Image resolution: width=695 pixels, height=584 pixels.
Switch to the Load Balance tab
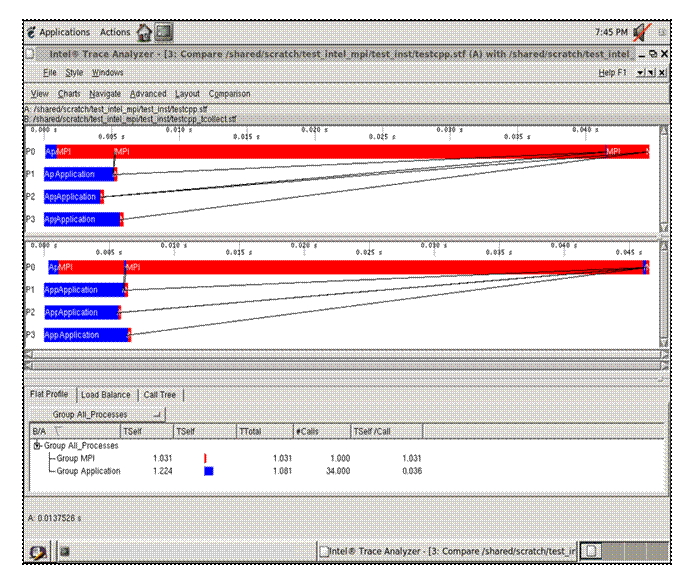click(105, 394)
